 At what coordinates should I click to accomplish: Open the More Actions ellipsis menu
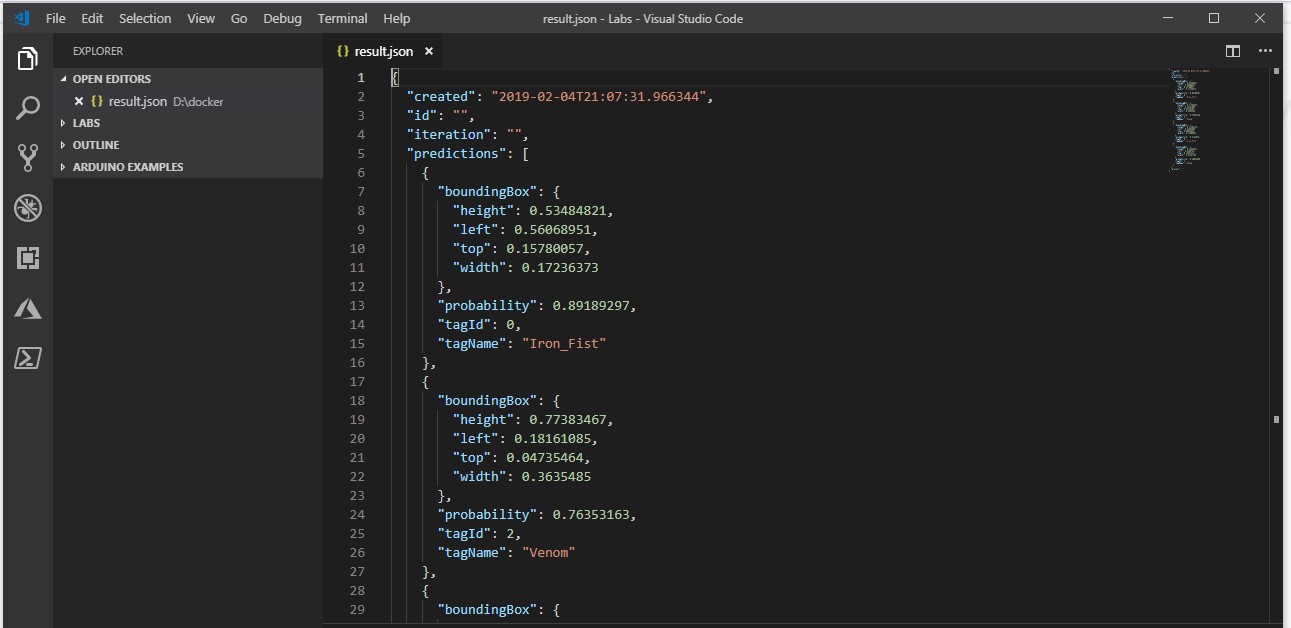pyautogui.click(x=1264, y=50)
